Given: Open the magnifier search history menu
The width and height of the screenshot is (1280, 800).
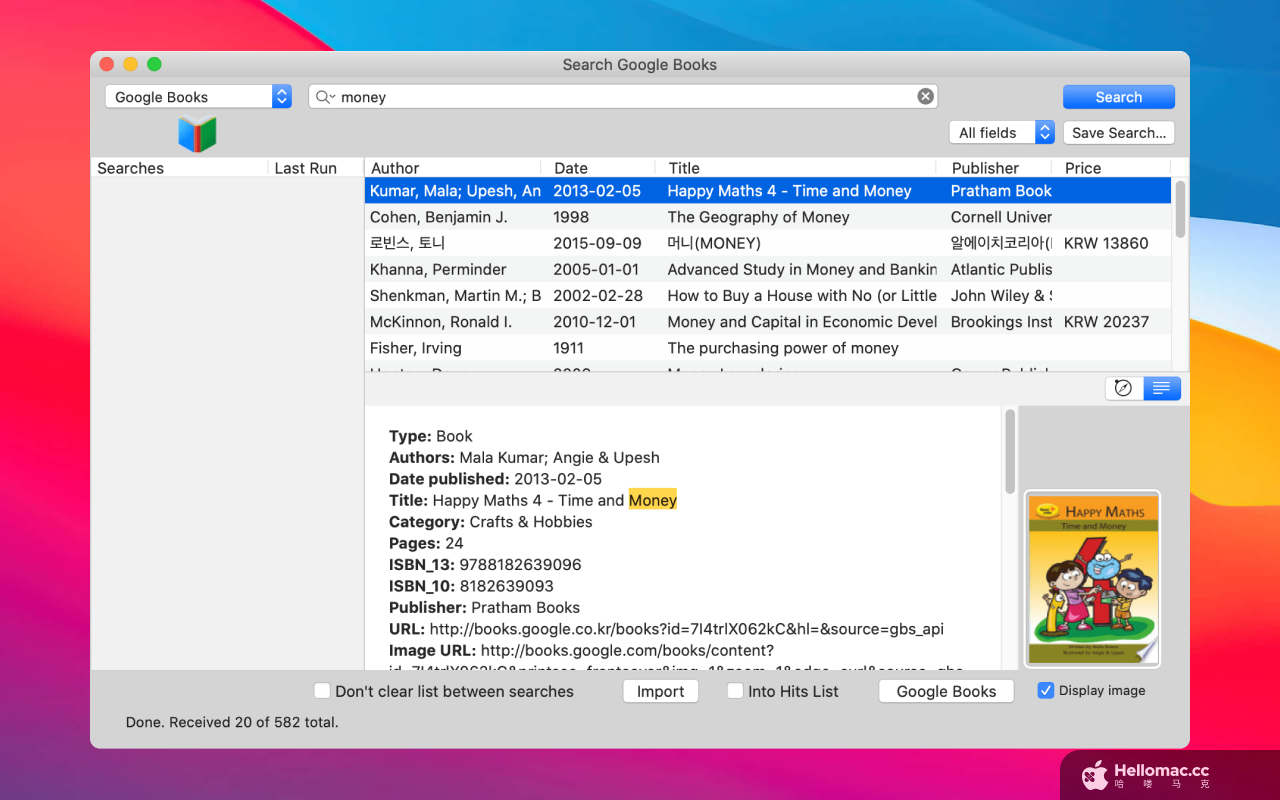Looking at the screenshot, I should click(x=325, y=97).
